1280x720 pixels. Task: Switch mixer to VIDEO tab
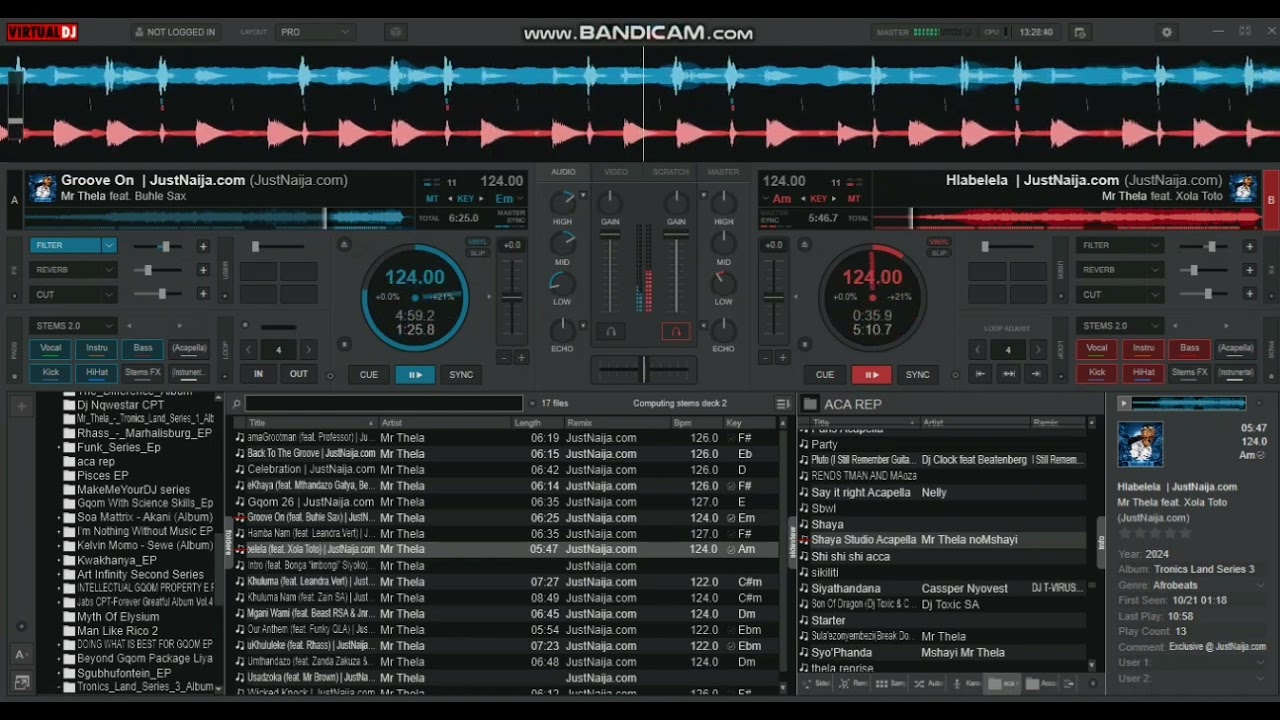pos(616,172)
